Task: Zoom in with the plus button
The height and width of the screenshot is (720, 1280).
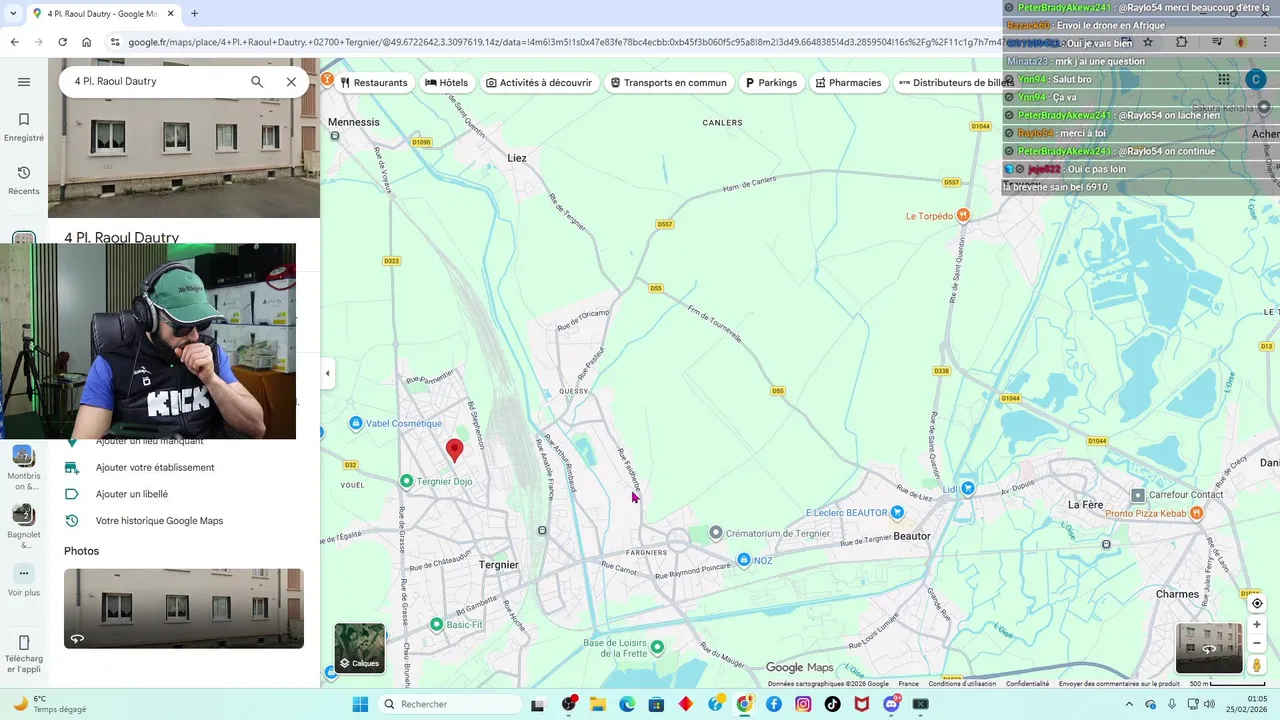Action: click(1257, 624)
